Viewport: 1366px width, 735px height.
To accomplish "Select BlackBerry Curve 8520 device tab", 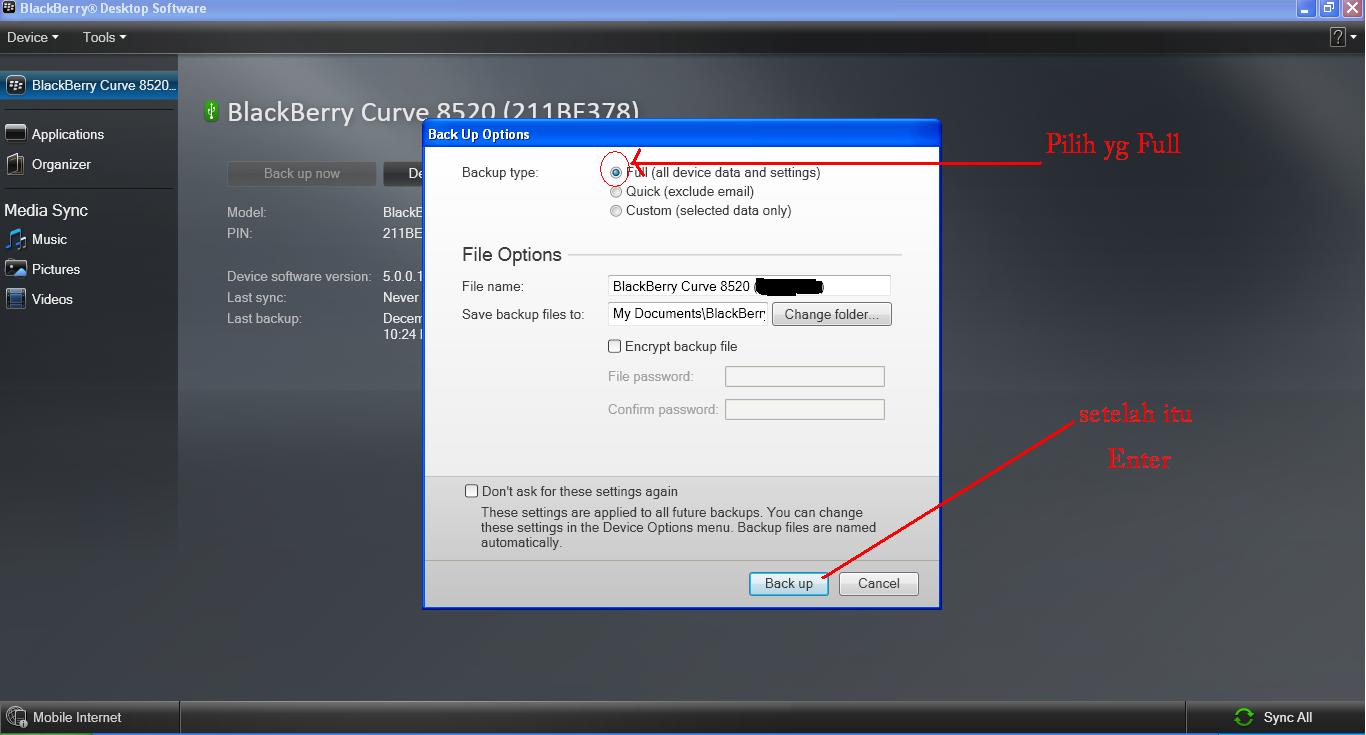I will click(89, 85).
